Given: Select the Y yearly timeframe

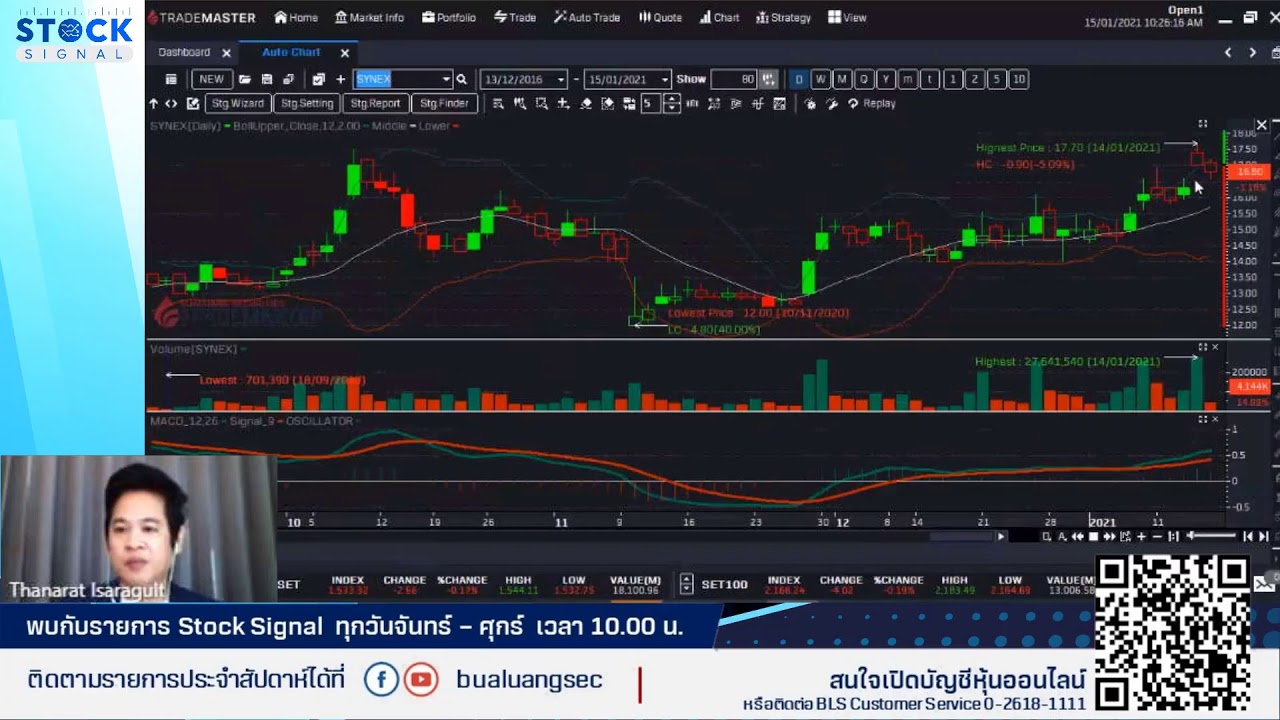Looking at the screenshot, I should [x=886, y=79].
